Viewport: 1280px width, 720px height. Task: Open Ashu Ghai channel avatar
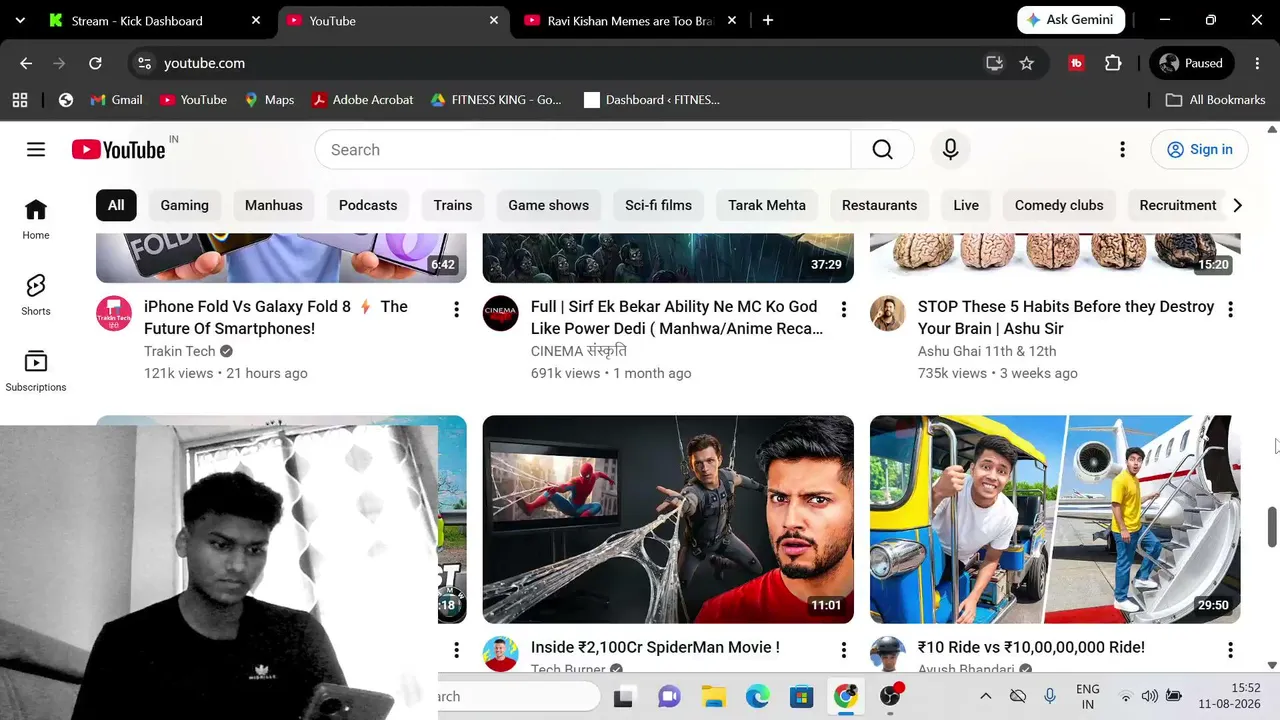888,313
